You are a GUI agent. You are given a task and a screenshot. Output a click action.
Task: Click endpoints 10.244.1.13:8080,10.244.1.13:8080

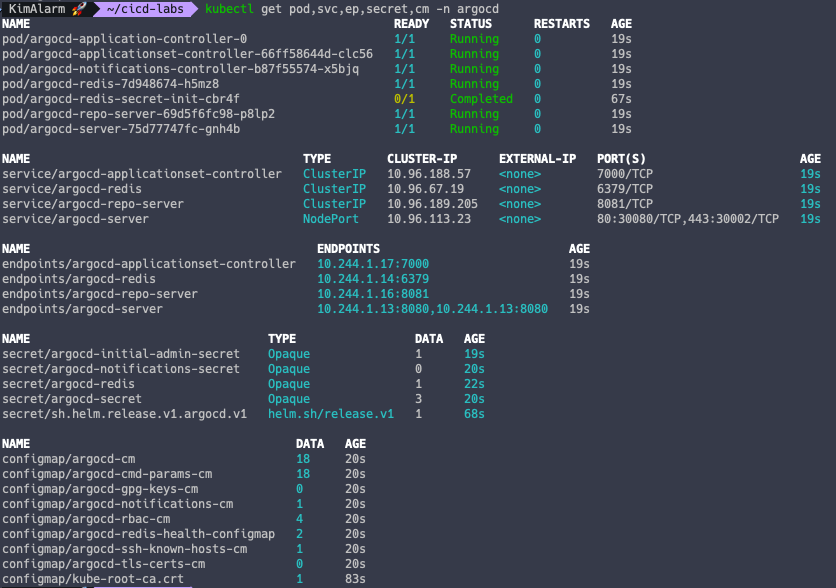tap(432, 309)
